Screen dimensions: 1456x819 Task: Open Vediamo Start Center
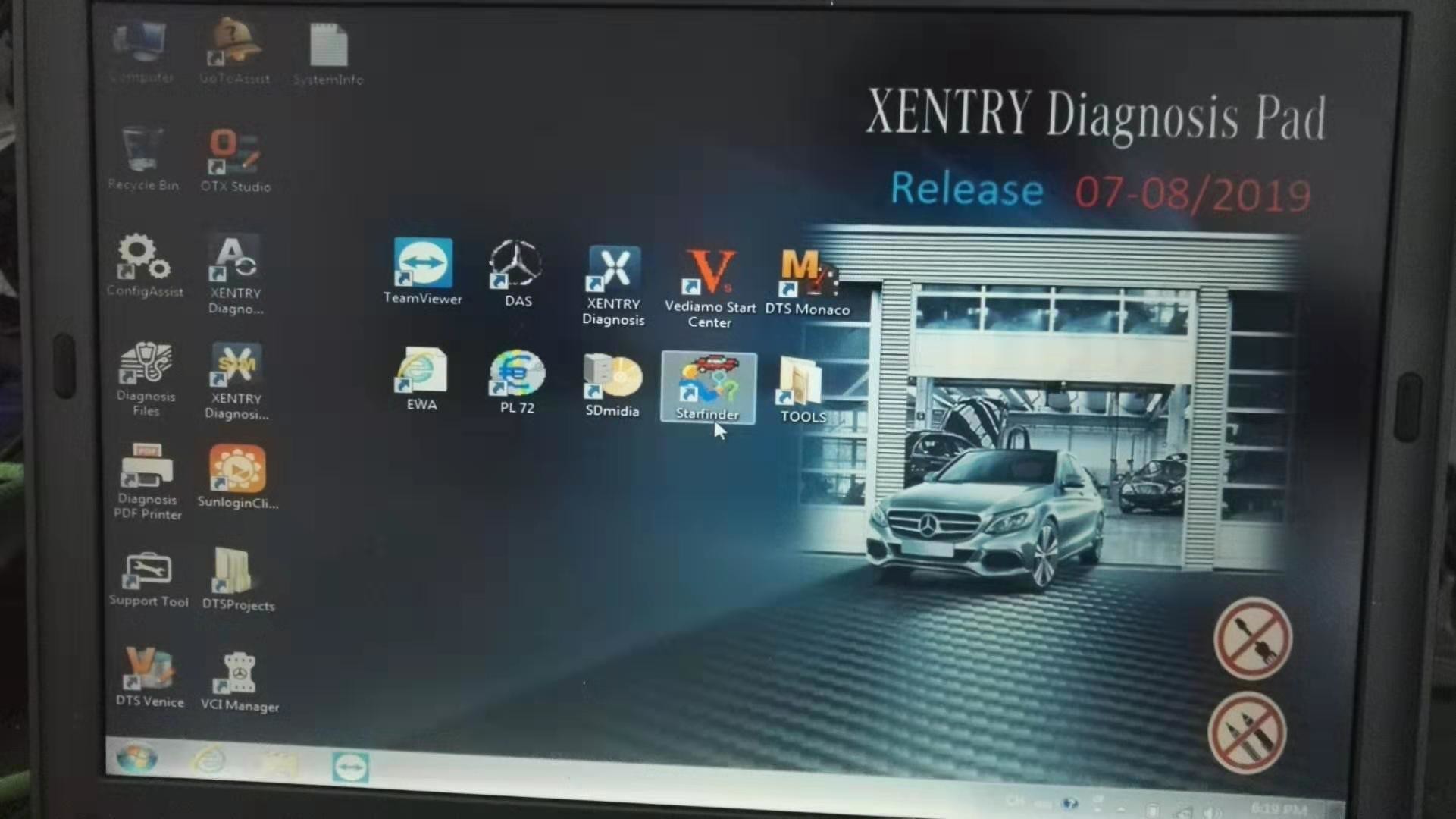pyautogui.click(x=709, y=288)
